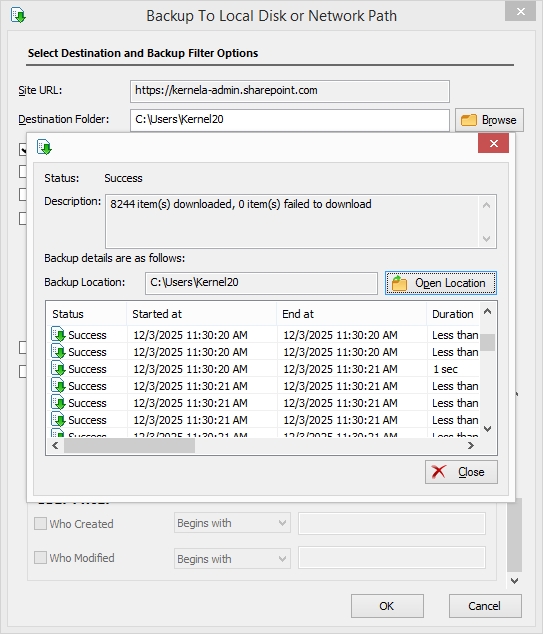Click status icon of 11:30:20–11:30:21 row

(58, 369)
